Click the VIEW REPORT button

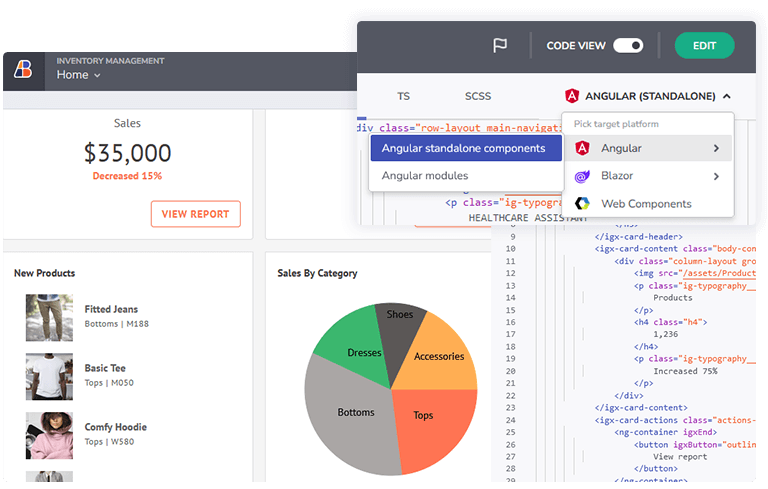[195, 214]
